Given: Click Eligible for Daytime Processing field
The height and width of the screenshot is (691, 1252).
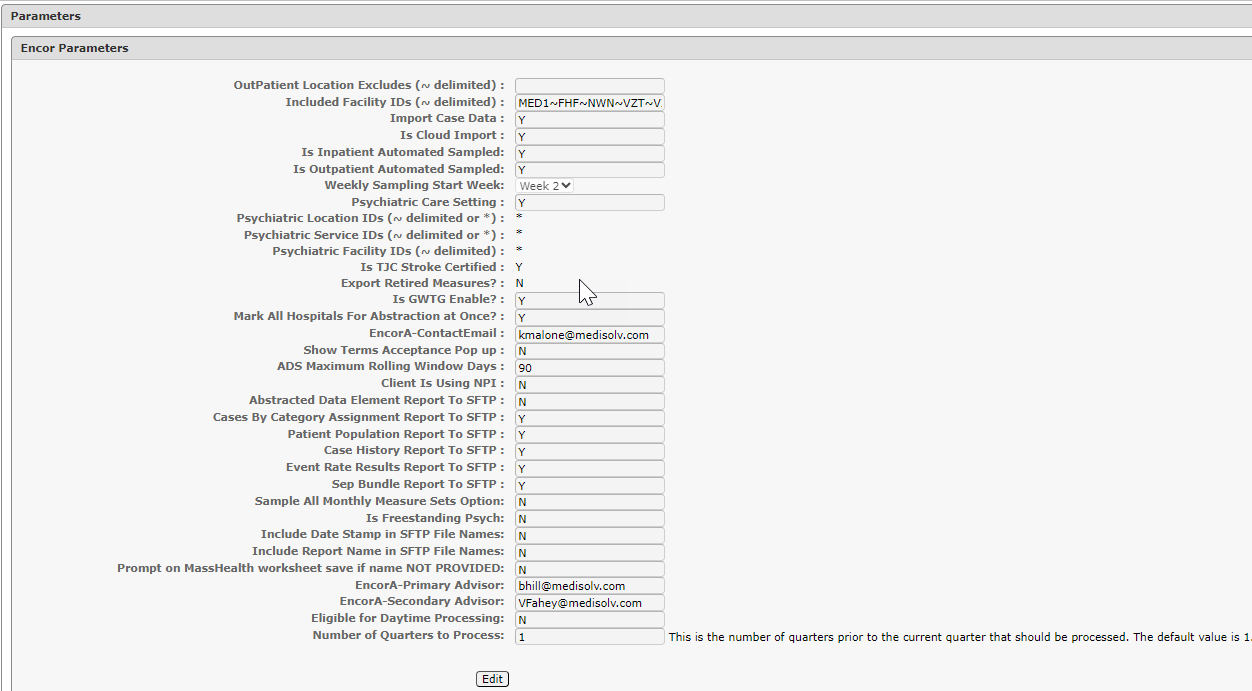Looking at the screenshot, I should click(590, 619).
